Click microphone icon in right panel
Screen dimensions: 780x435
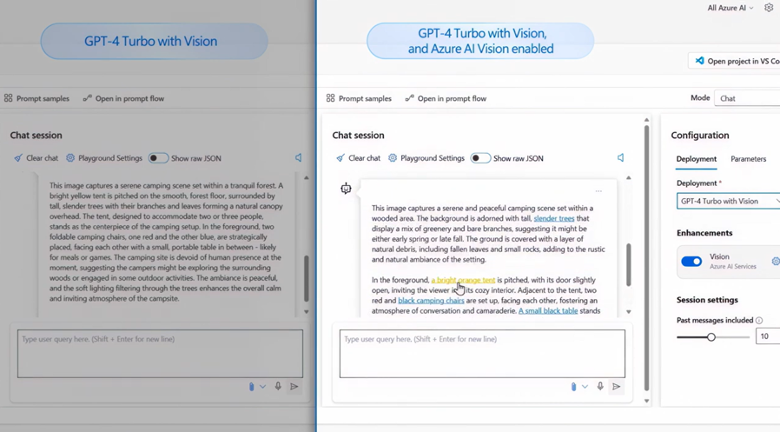(x=600, y=386)
